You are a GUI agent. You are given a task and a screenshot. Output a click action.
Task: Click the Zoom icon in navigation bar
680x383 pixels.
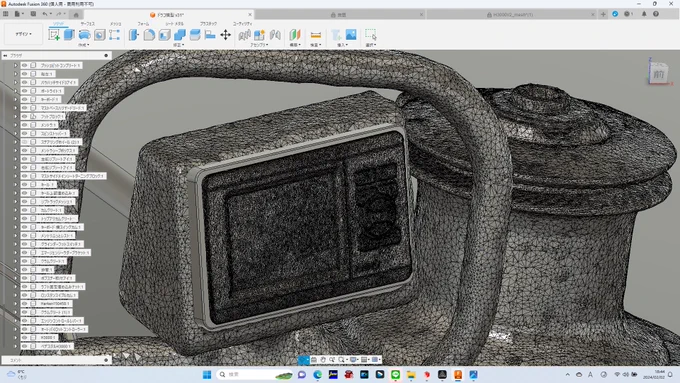pyautogui.click(x=332, y=360)
